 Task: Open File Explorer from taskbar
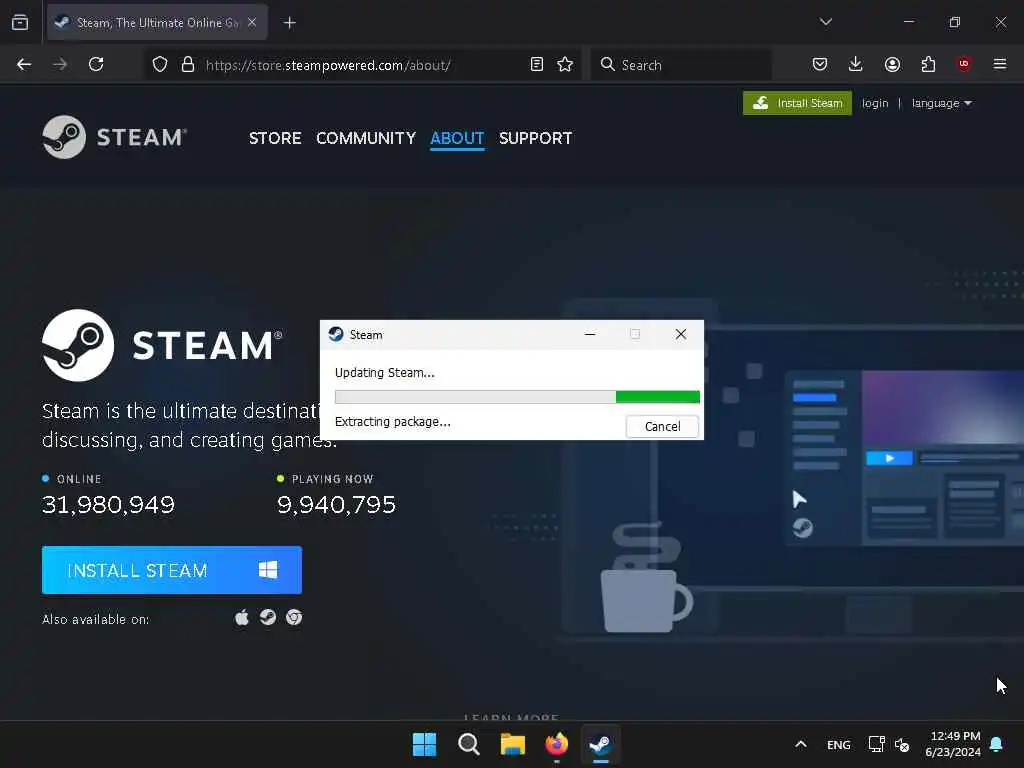point(513,744)
